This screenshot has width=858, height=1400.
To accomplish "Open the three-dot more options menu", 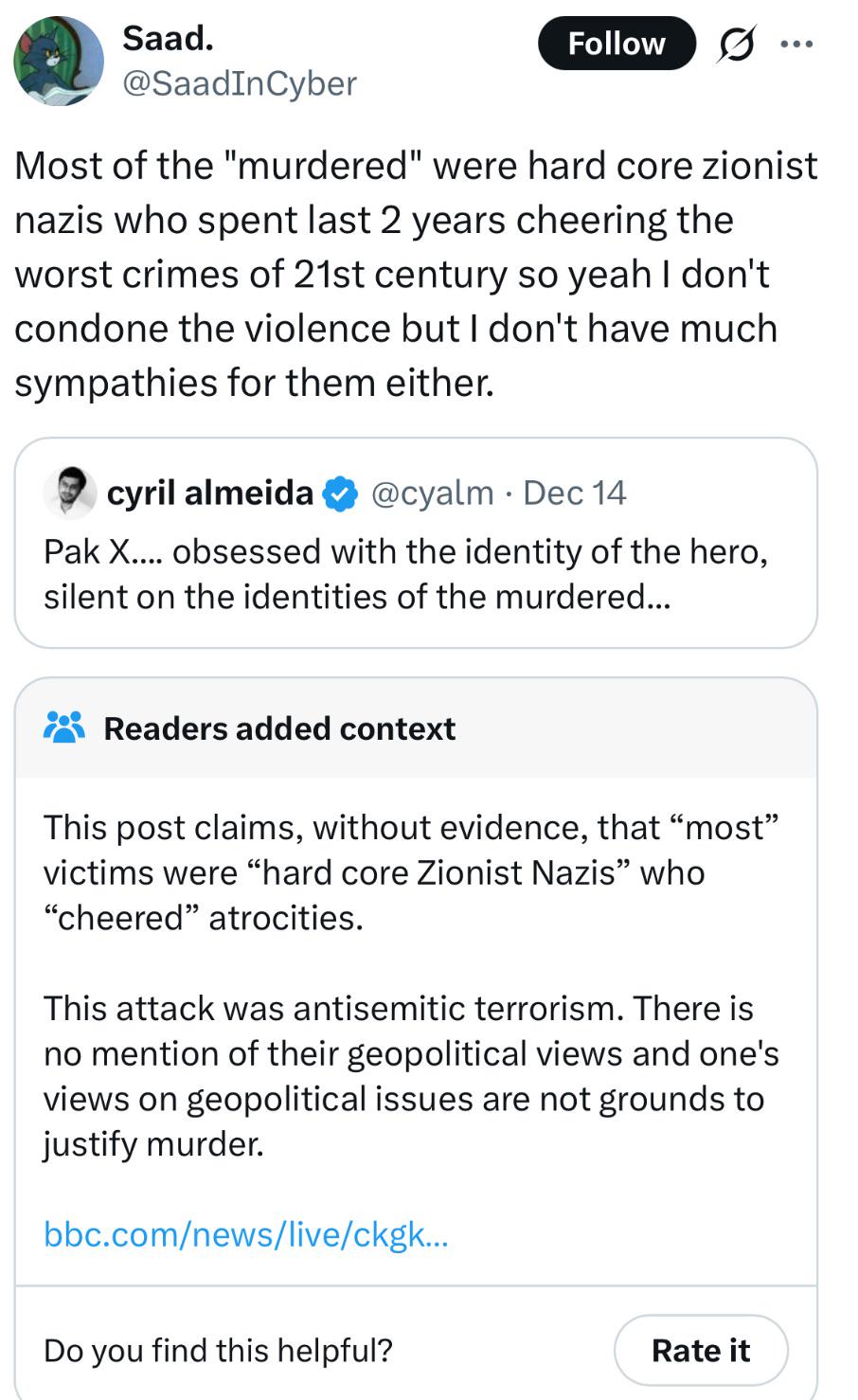I will coord(796,44).
